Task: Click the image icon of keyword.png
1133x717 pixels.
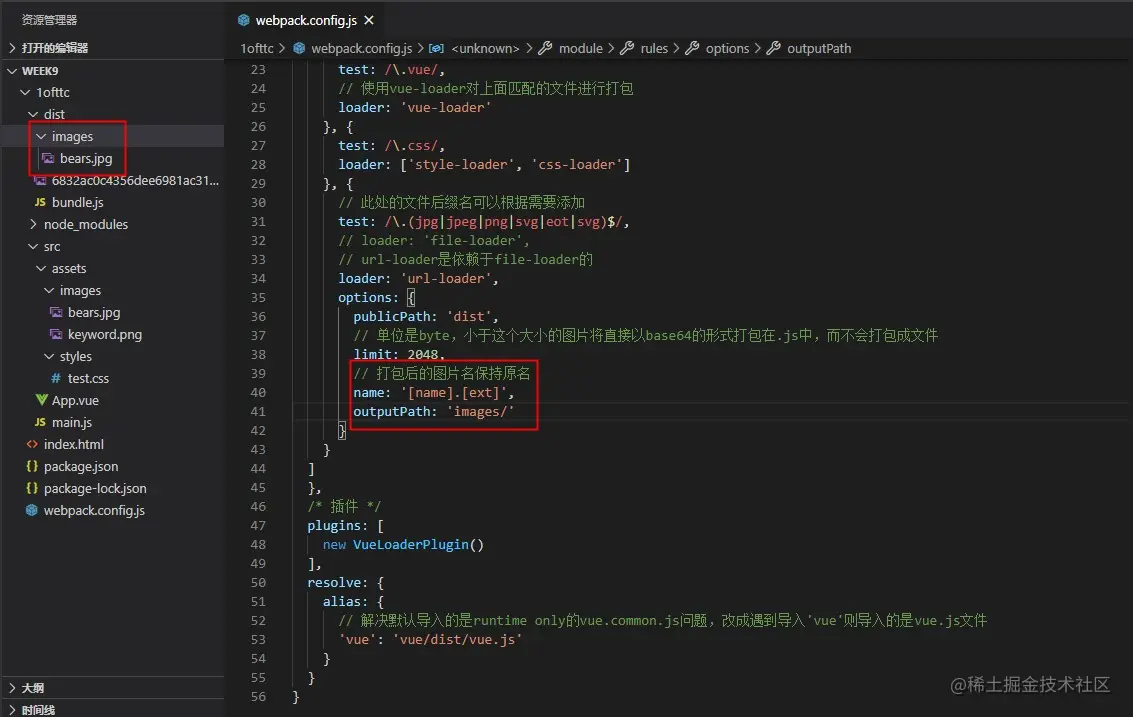Action: [56, 335]
